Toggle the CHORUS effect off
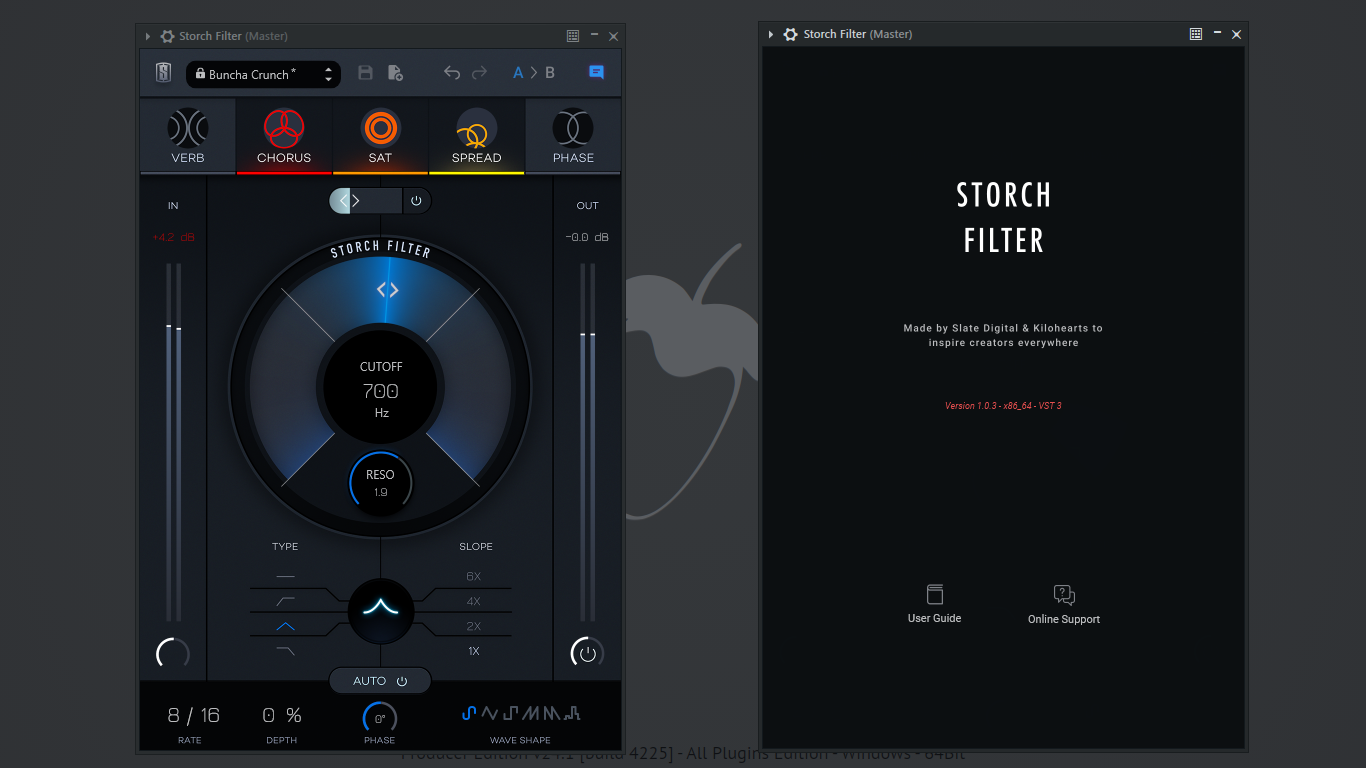 click(284, 136)
